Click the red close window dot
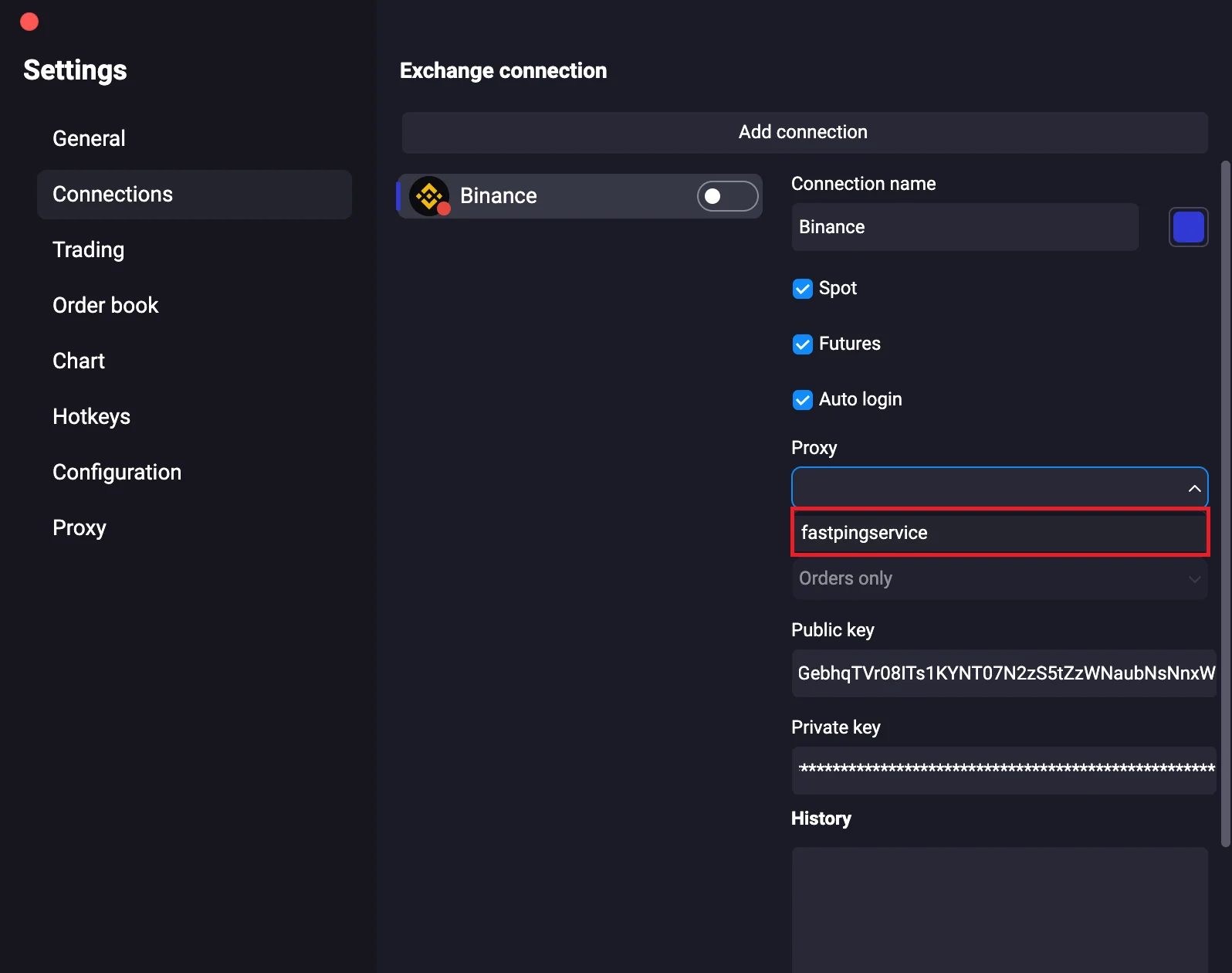Screen dimensions: 1232x973 [x=29, y=22]
